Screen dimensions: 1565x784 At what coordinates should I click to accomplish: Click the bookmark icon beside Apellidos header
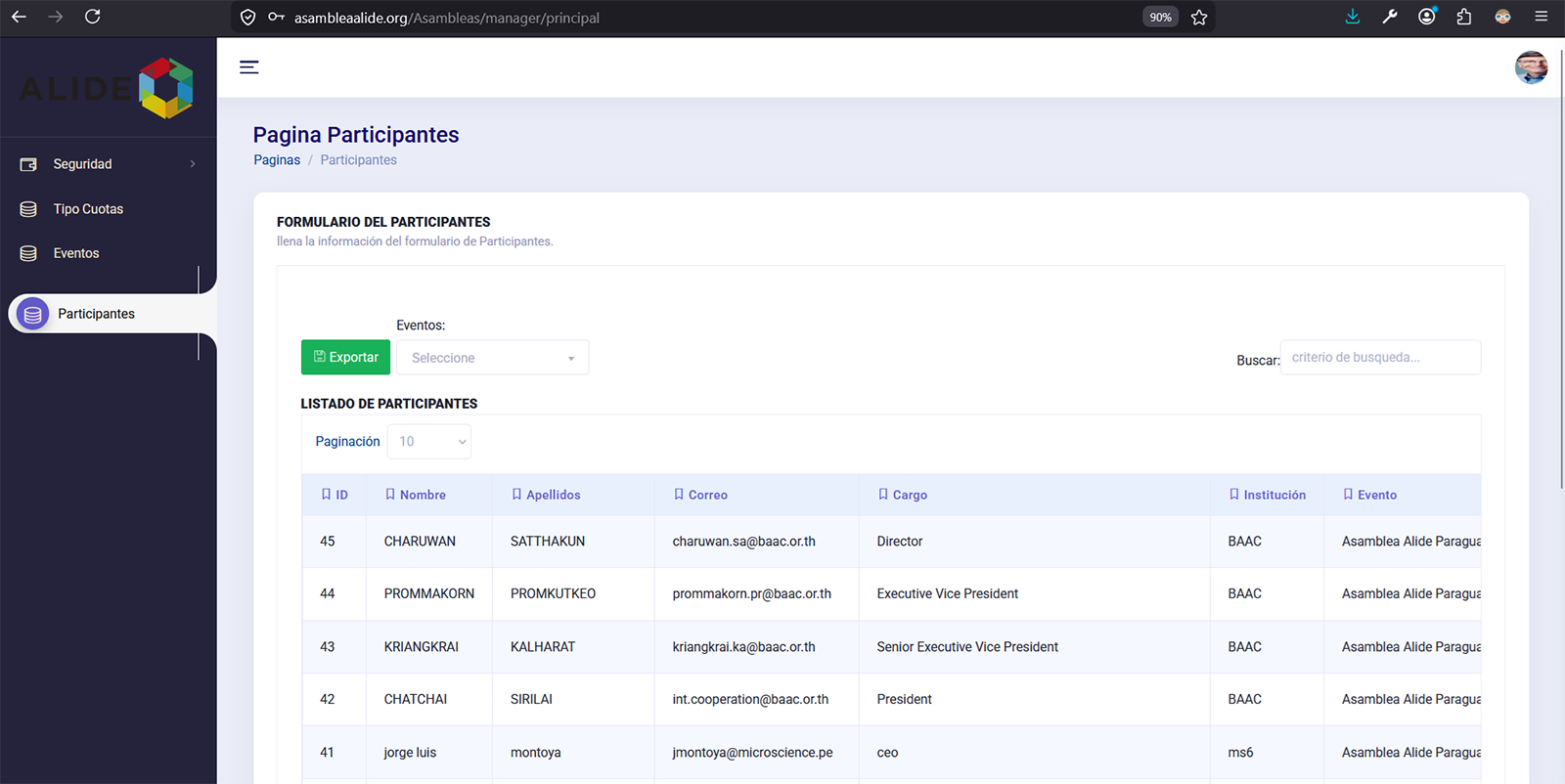click(x=516, y=495)
